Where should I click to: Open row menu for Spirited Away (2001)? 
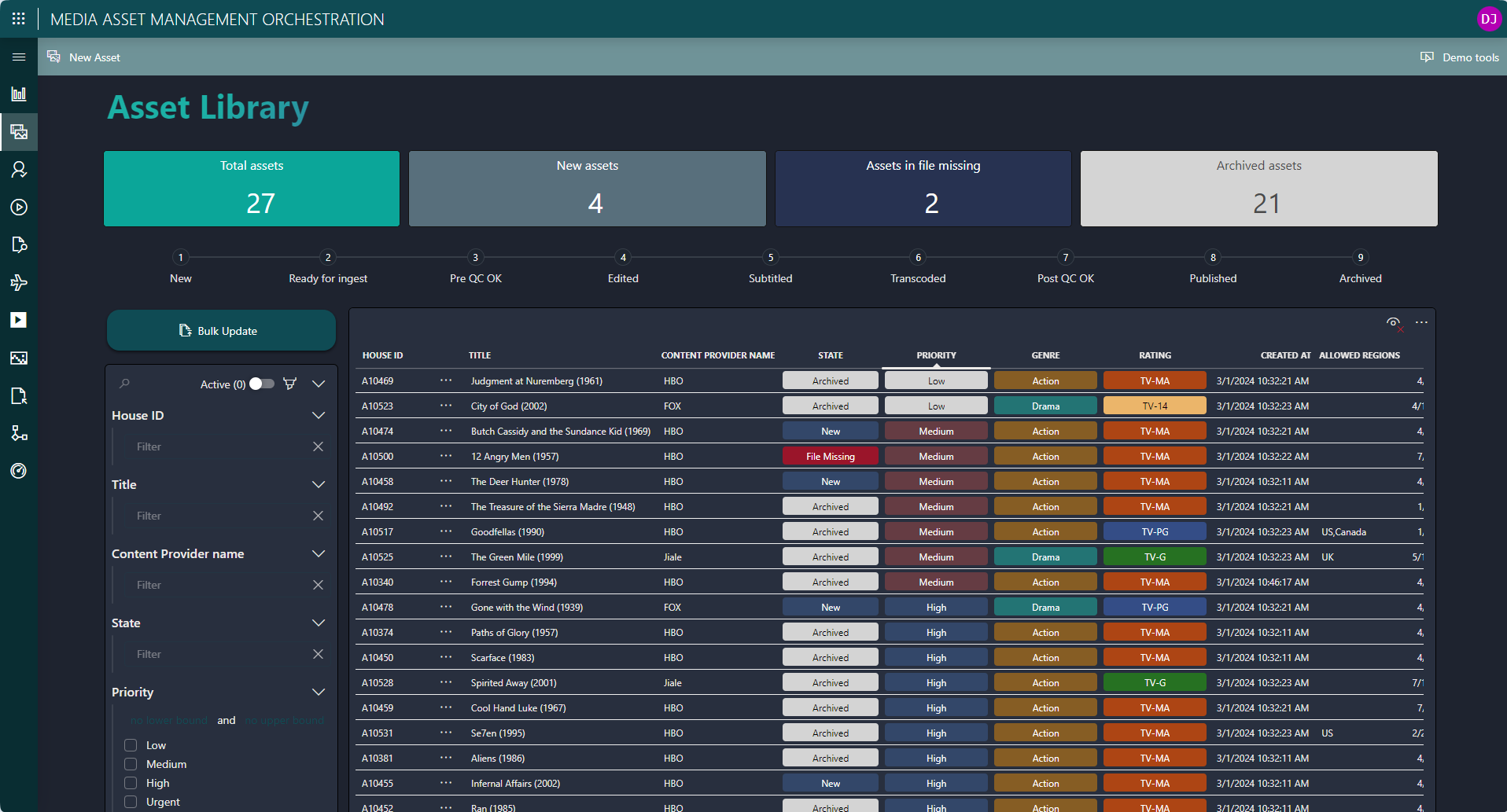446,682
